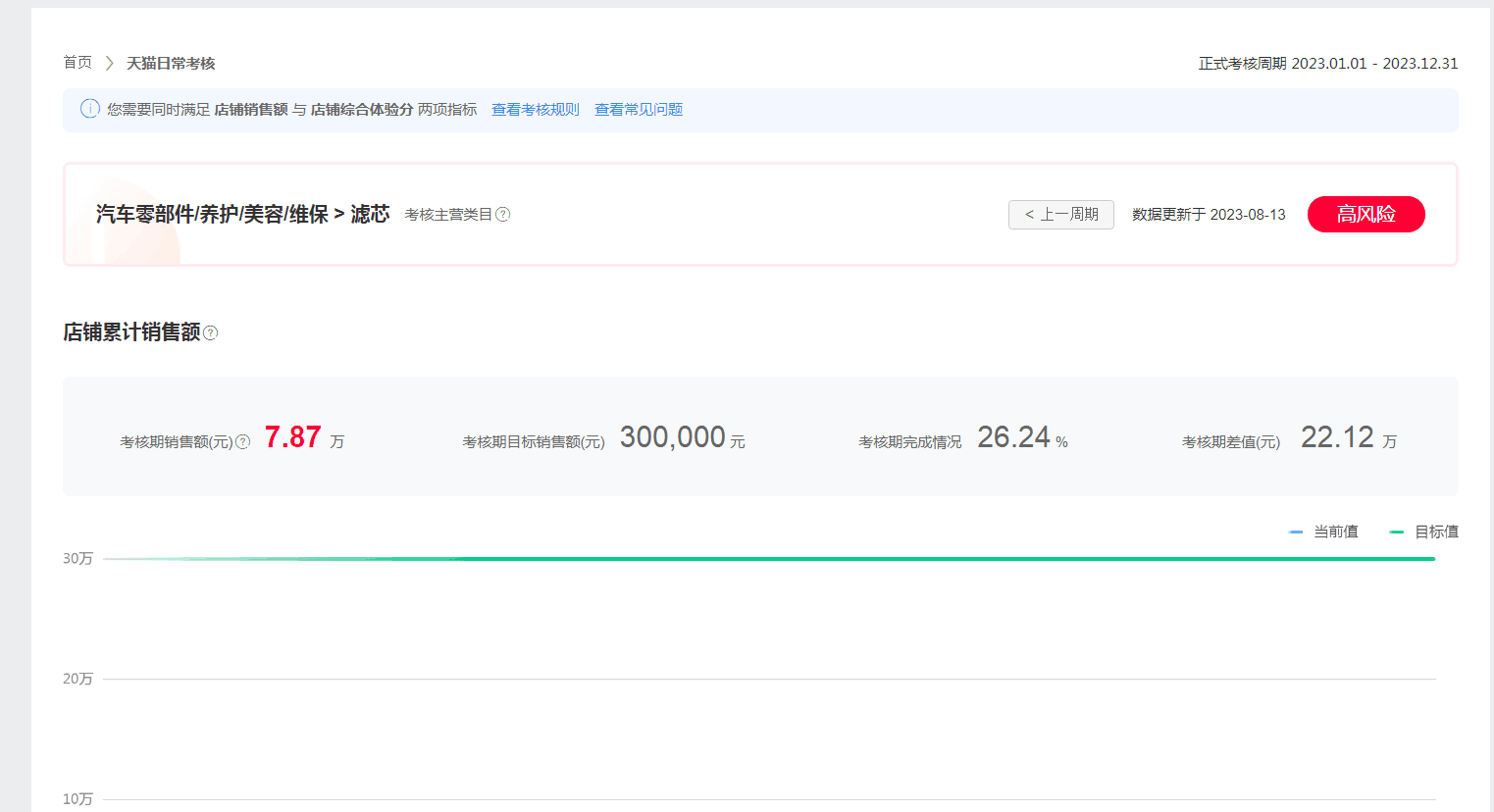Click the help icon beside 考核期销售额(元)

(x=243, y=441)
